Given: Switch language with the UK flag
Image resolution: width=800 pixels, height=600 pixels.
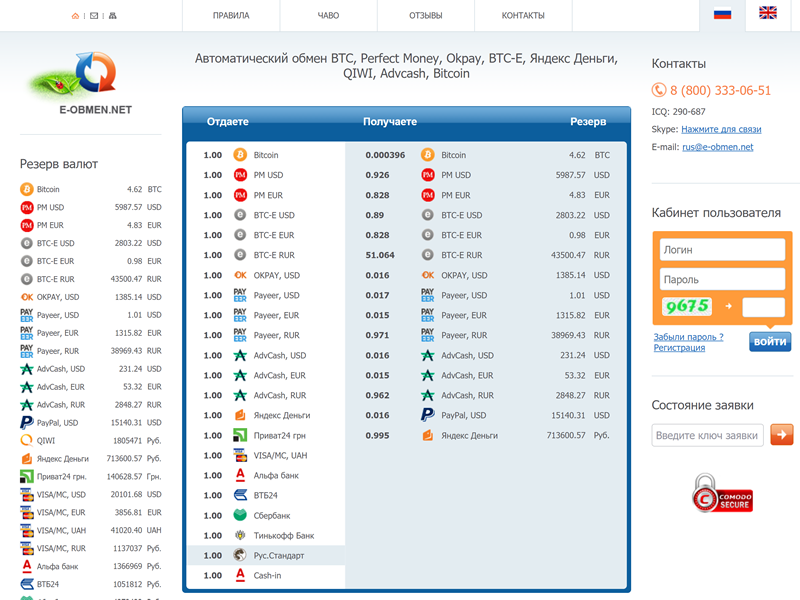Looking at the screenshot, I should pyautogui.click(x=768, y=13).
